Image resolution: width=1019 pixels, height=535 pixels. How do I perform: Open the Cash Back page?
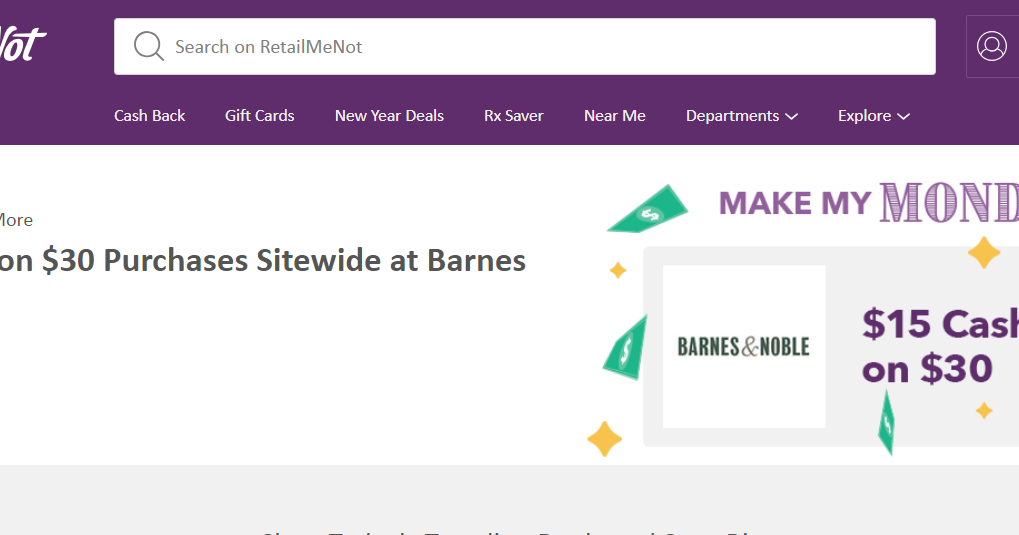pos(149,116)
